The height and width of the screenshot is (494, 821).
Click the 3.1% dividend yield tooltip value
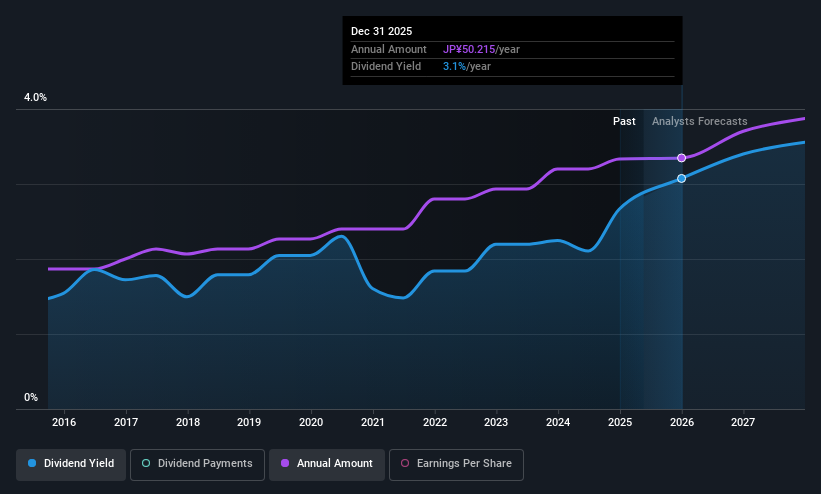click(454, 67)
